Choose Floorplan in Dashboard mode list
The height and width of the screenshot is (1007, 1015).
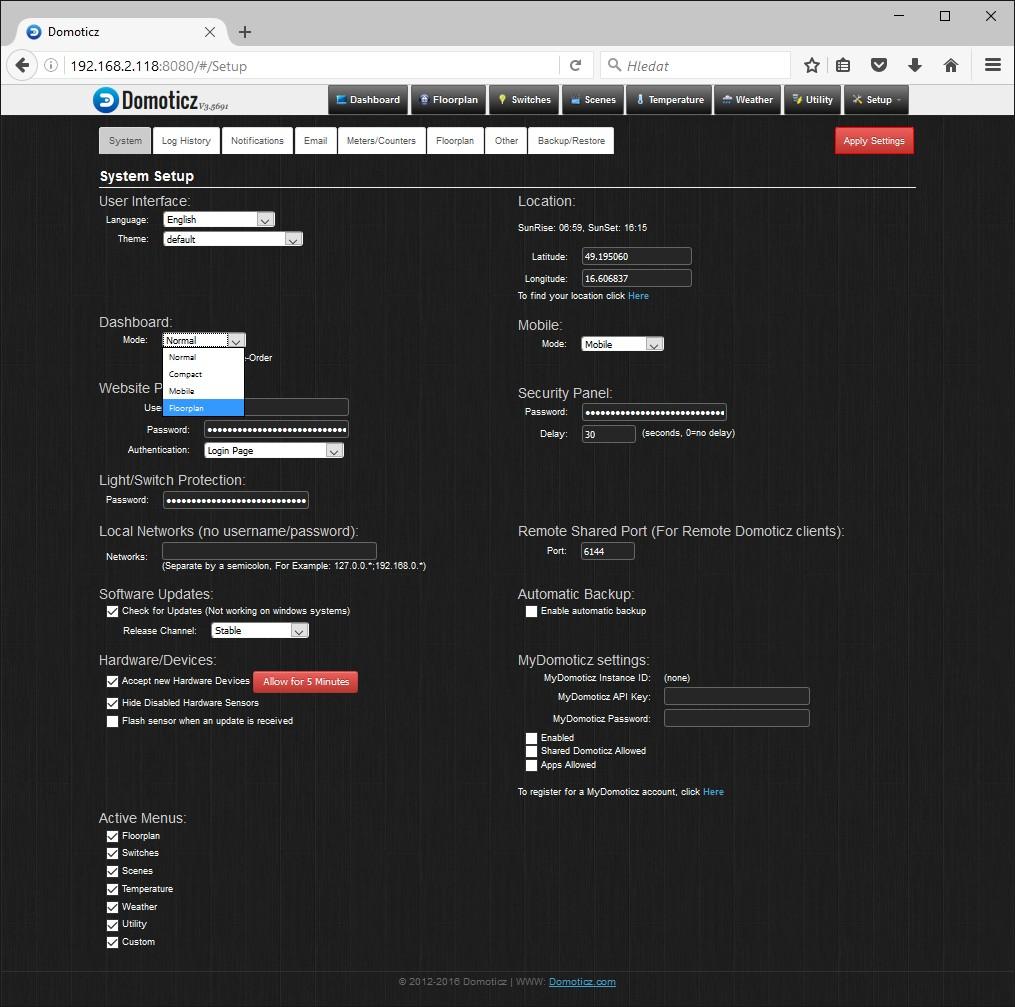[203, 408]
